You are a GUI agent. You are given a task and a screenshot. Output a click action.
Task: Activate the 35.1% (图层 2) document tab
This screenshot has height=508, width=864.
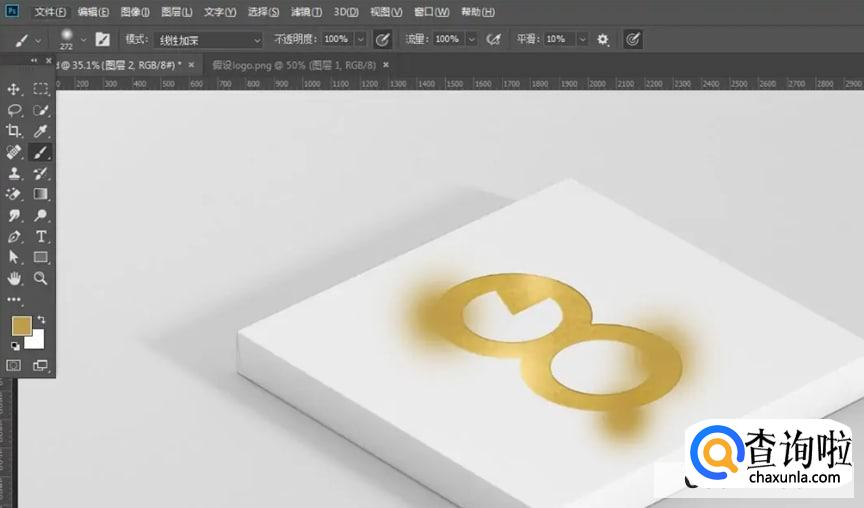(x=117, y=65)
